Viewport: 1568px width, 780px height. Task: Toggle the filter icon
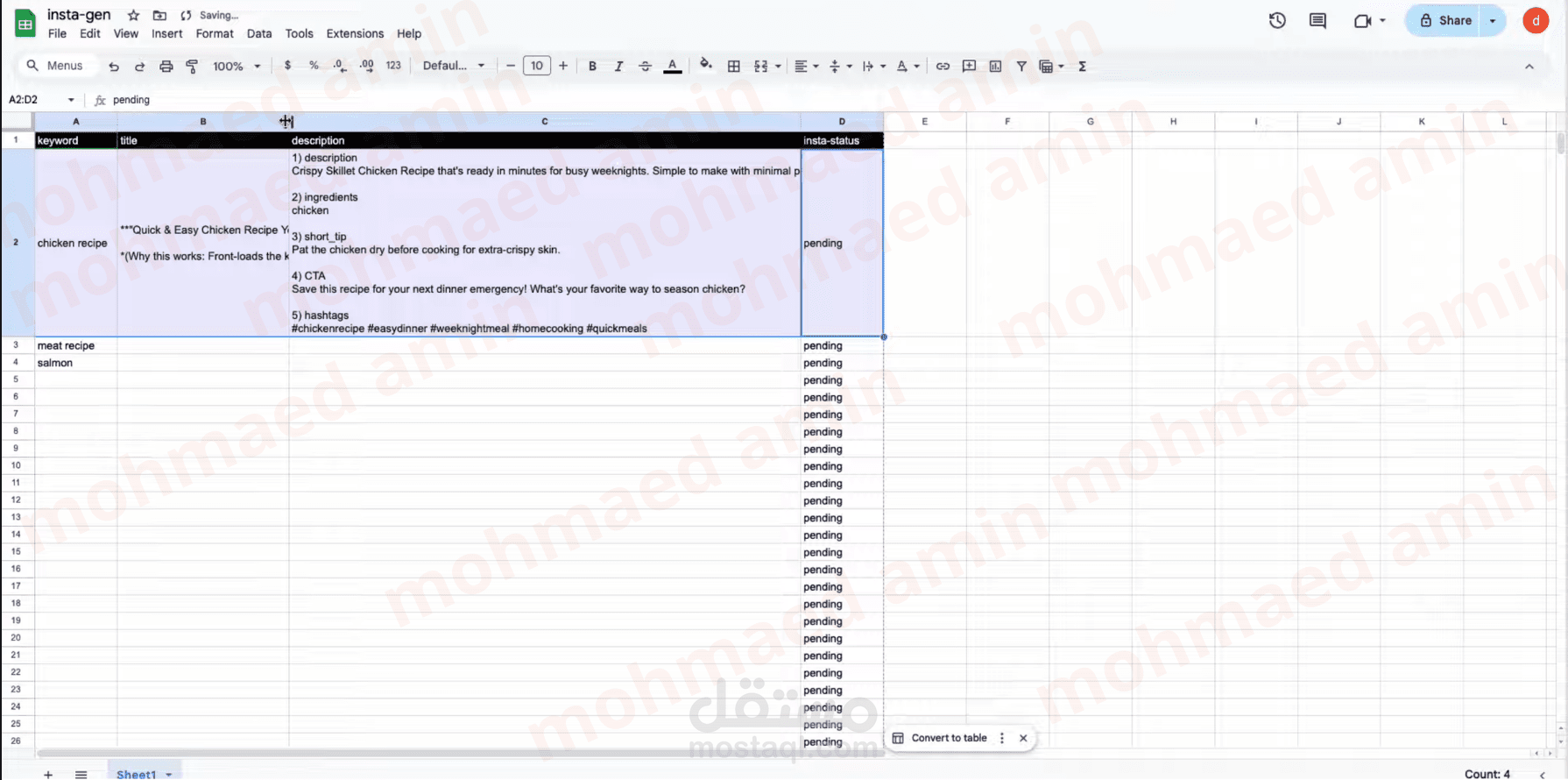click(x=1021, y=66)
